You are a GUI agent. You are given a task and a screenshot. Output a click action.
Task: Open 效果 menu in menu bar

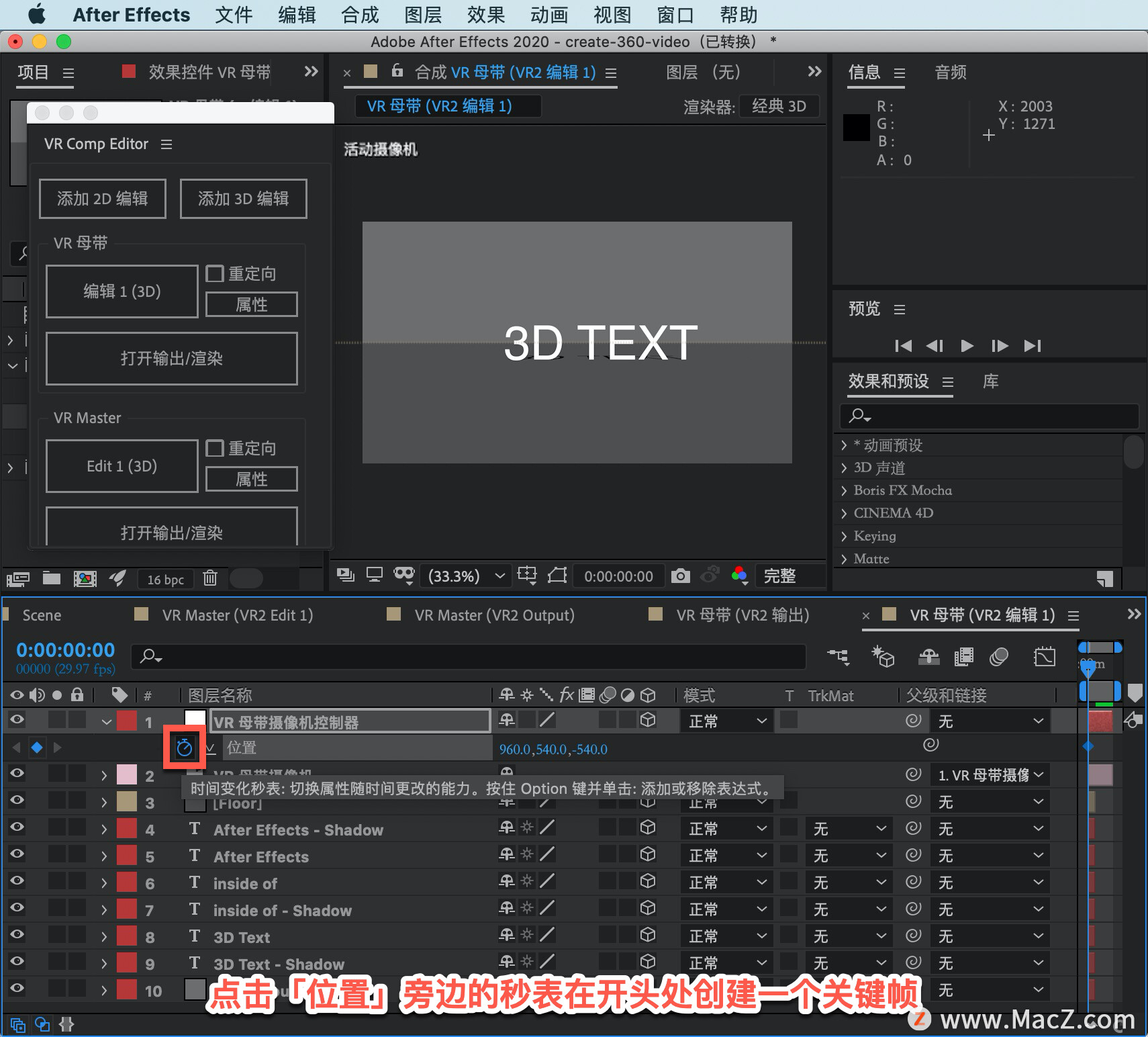(486, 15)
